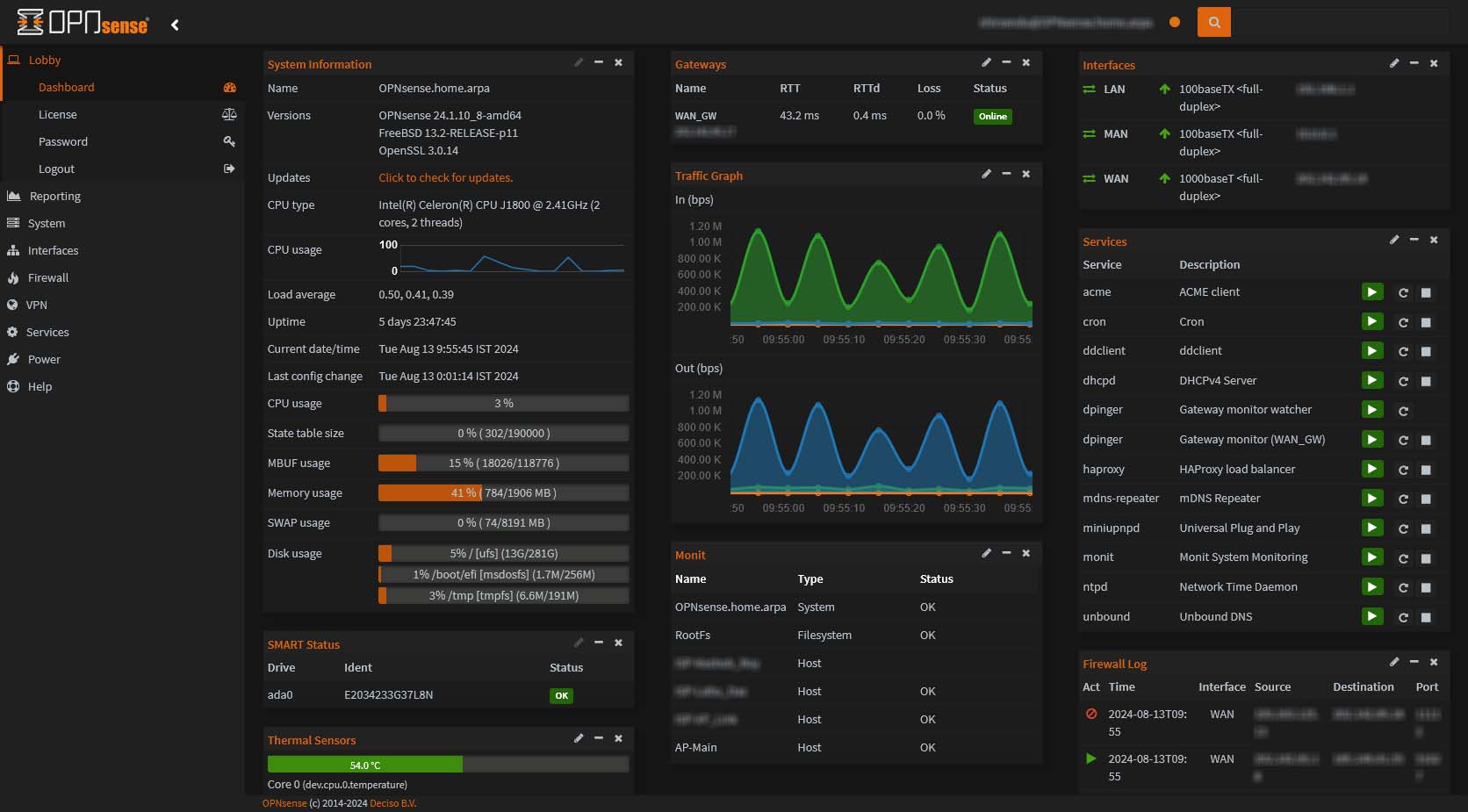Restart the unbound DNS service
Viewport: 1468px width, 812px height.
tap(1403, 617)
